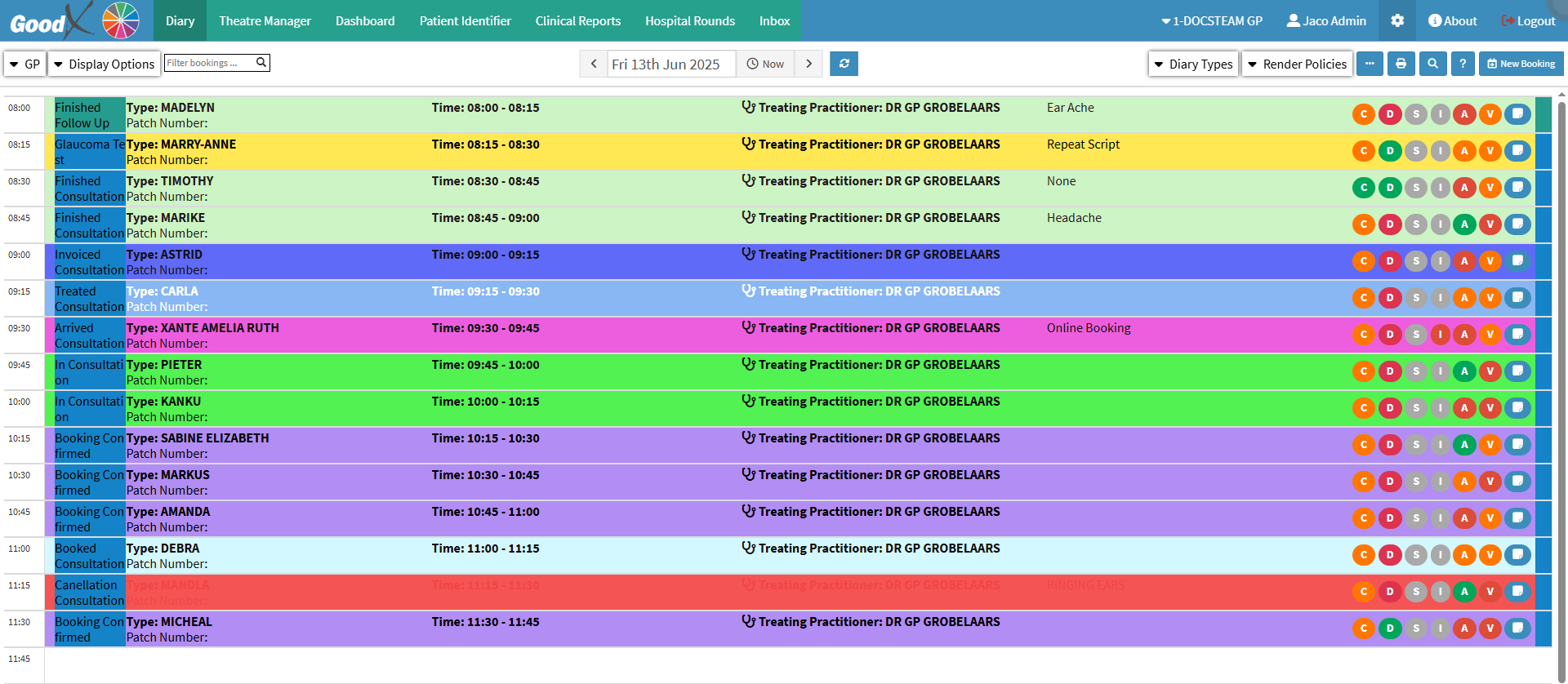Screen dimensions: 1568x684
Task: Go to previous day arrow
Action: pyautogui.click(x=594, y=64)
